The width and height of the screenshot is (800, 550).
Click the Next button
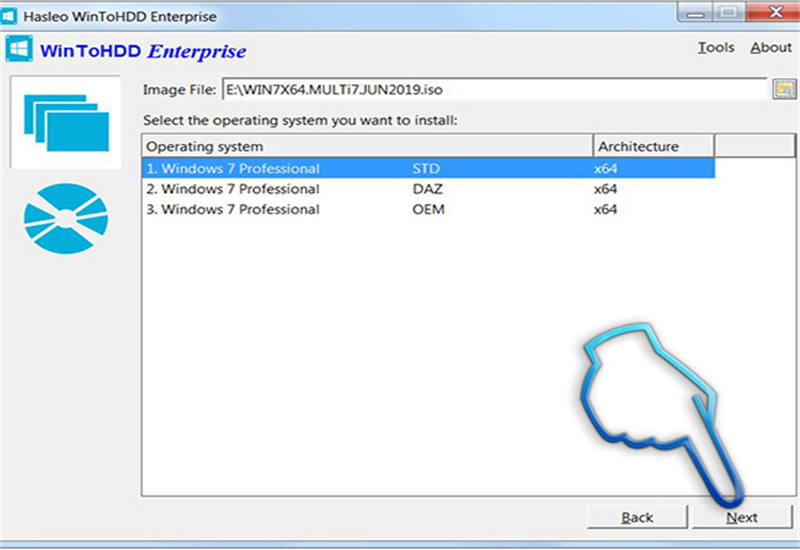(x=742, y=517)
